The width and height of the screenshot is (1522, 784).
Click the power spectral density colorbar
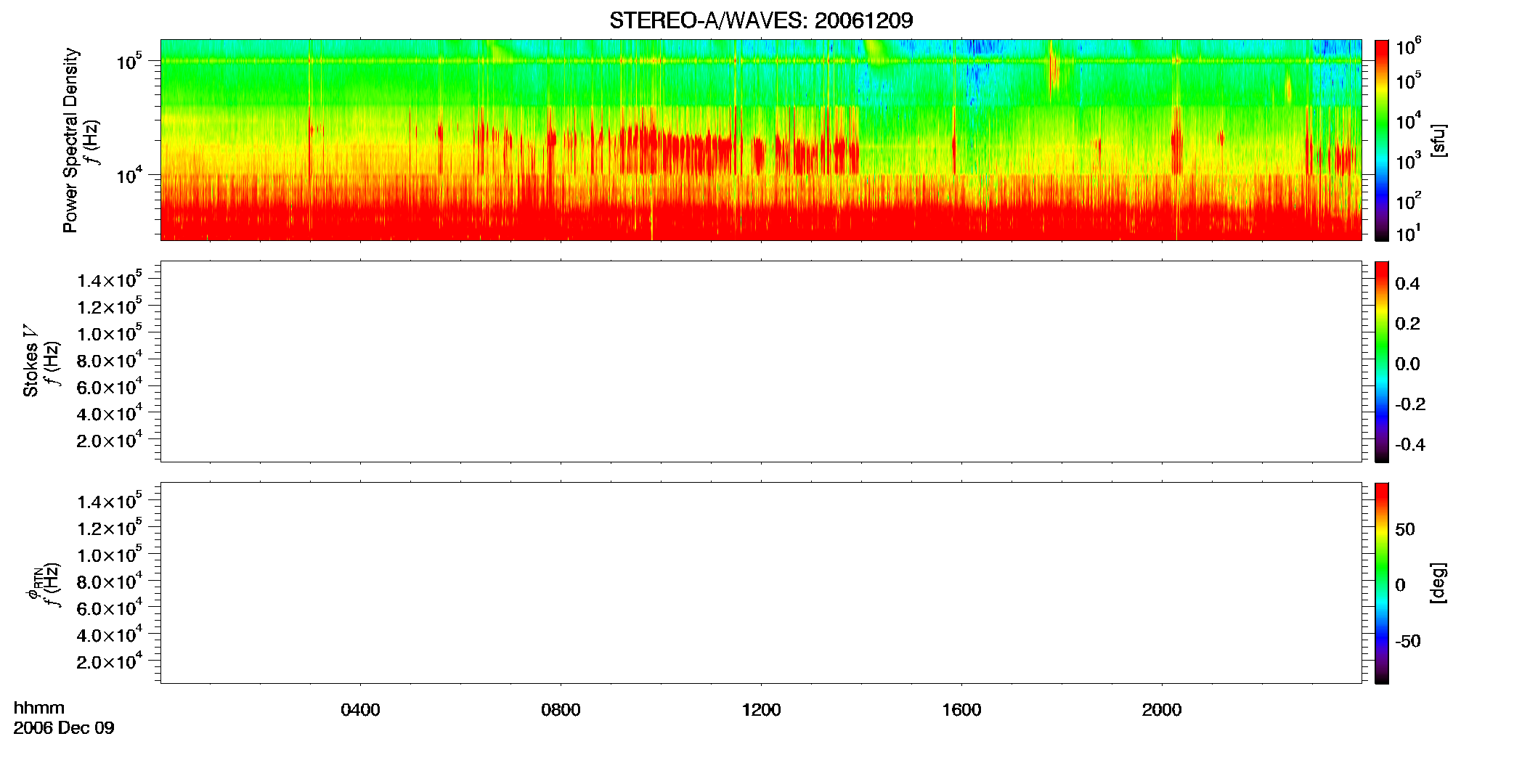coord(1382,140)
